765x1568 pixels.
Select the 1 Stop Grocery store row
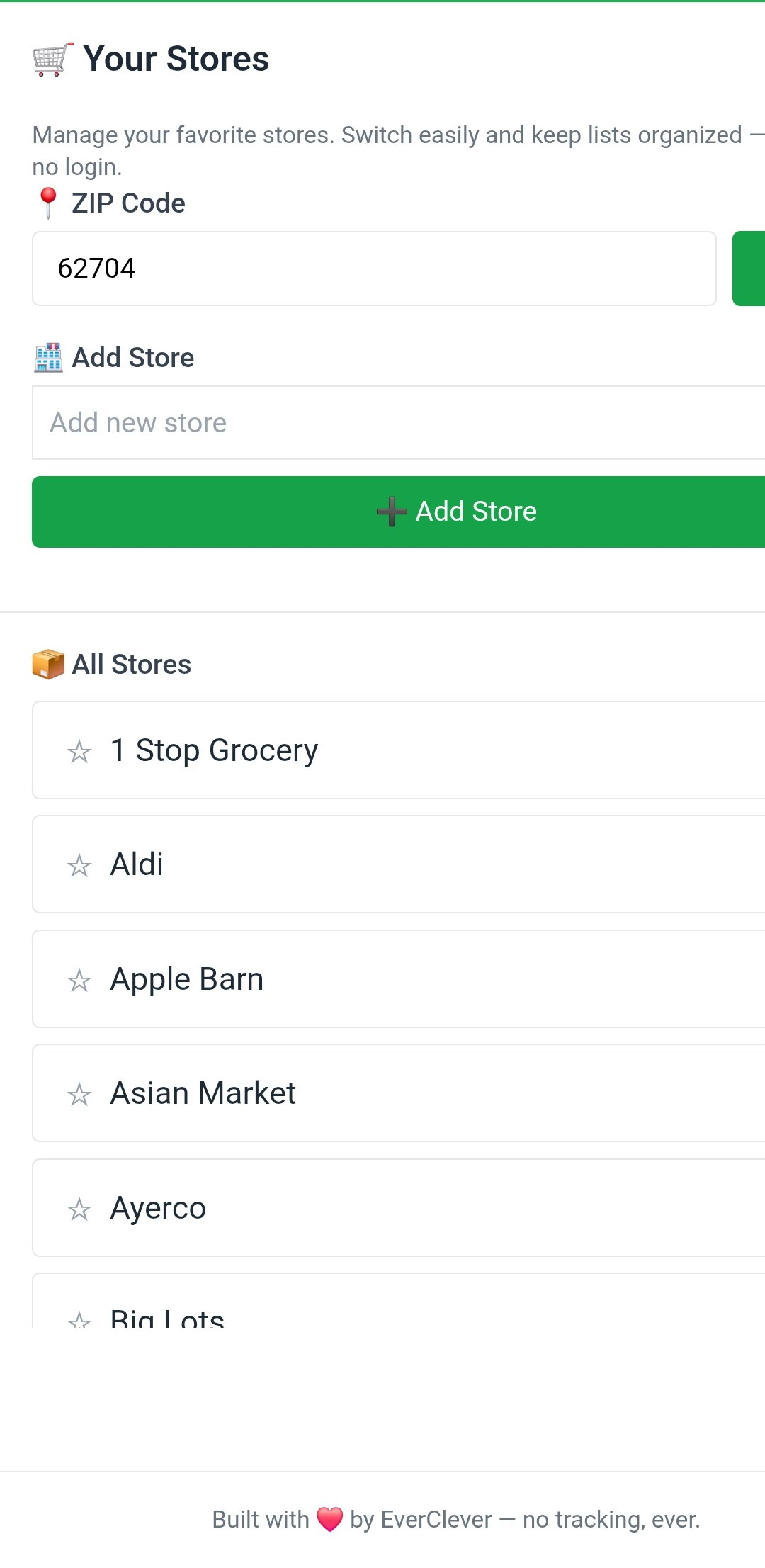point(398,750)
